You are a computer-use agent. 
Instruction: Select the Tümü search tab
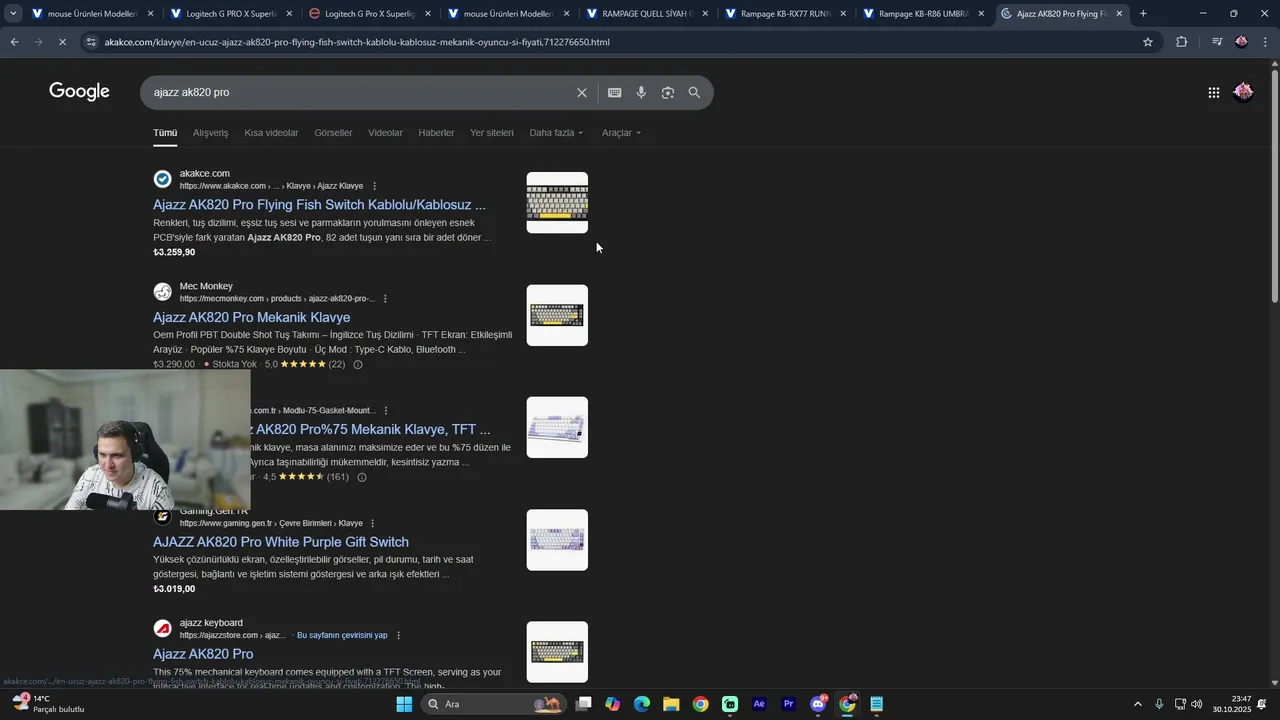165,133
